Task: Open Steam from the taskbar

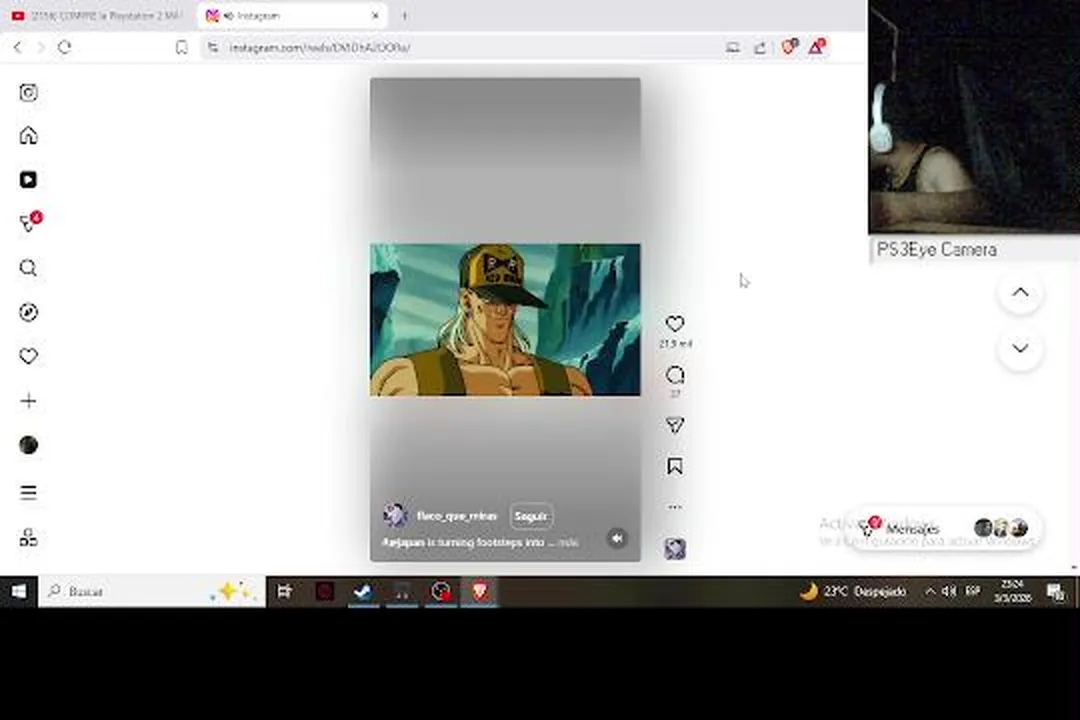Action: [x=363, y=591]
